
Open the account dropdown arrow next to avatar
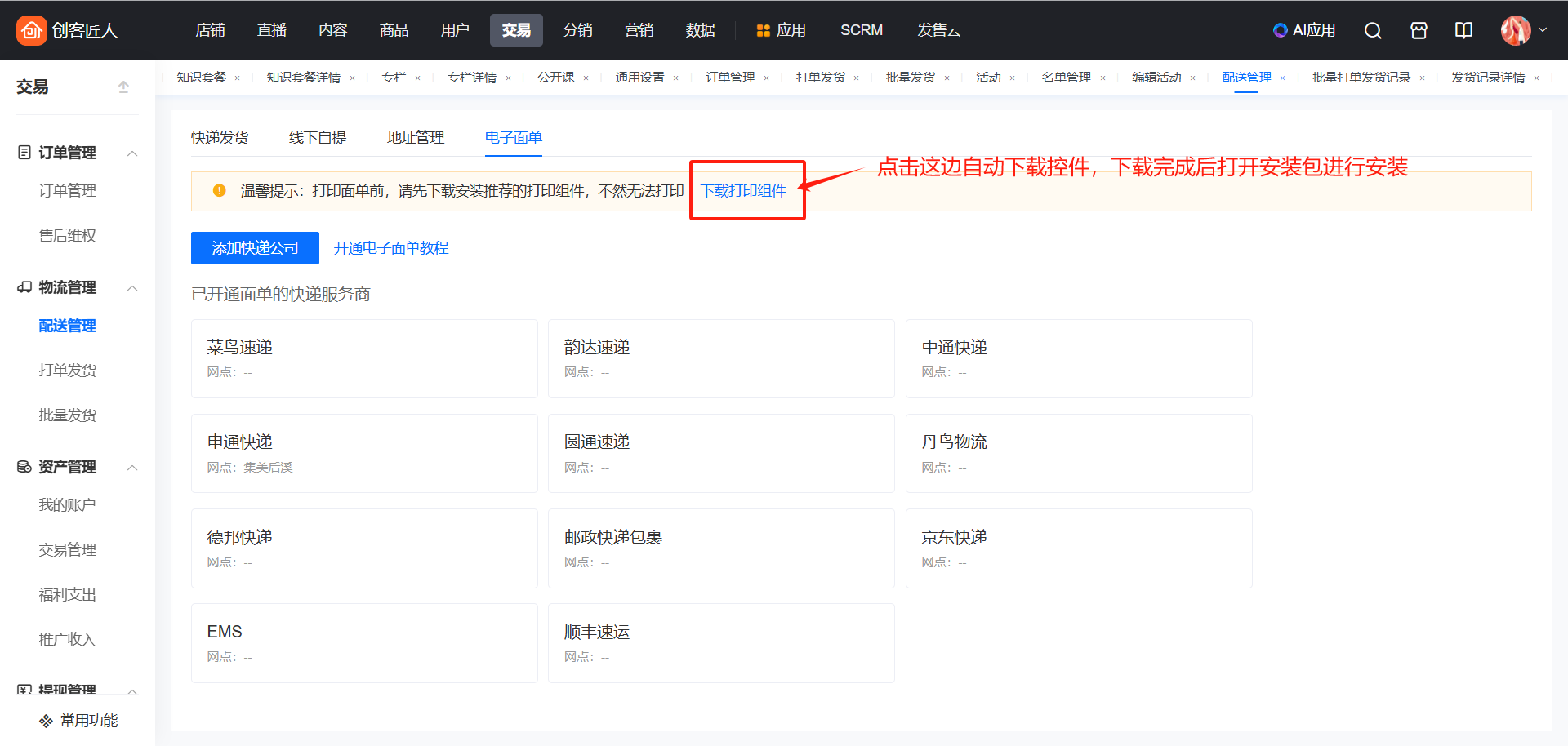1543,30
